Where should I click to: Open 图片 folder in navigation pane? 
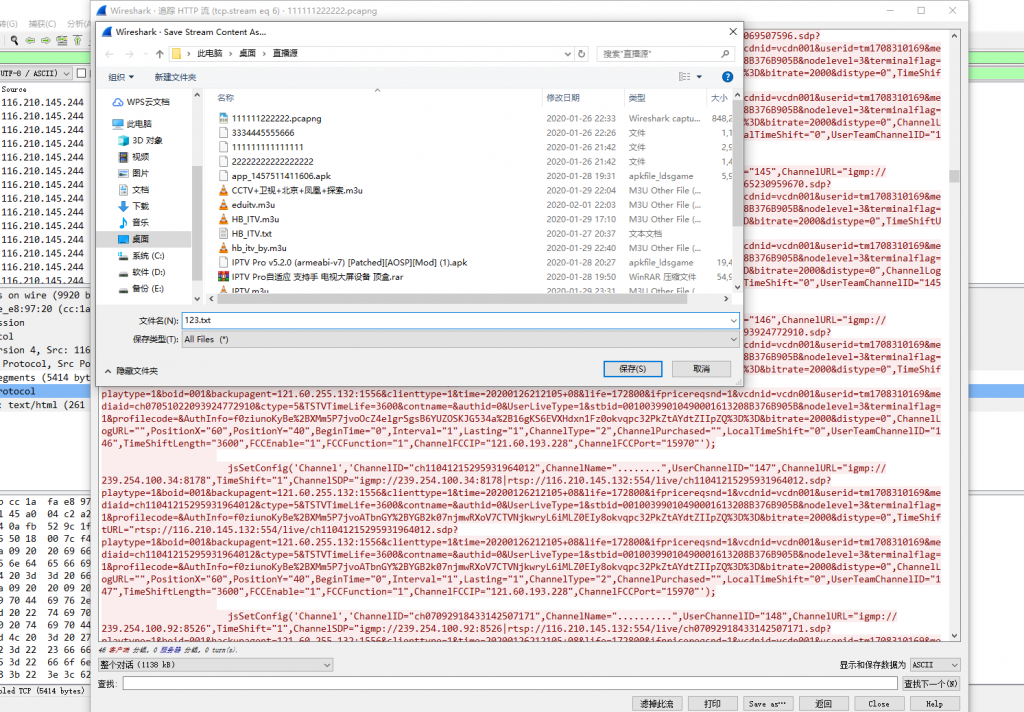pyautogui.click(x=134, y=173)
